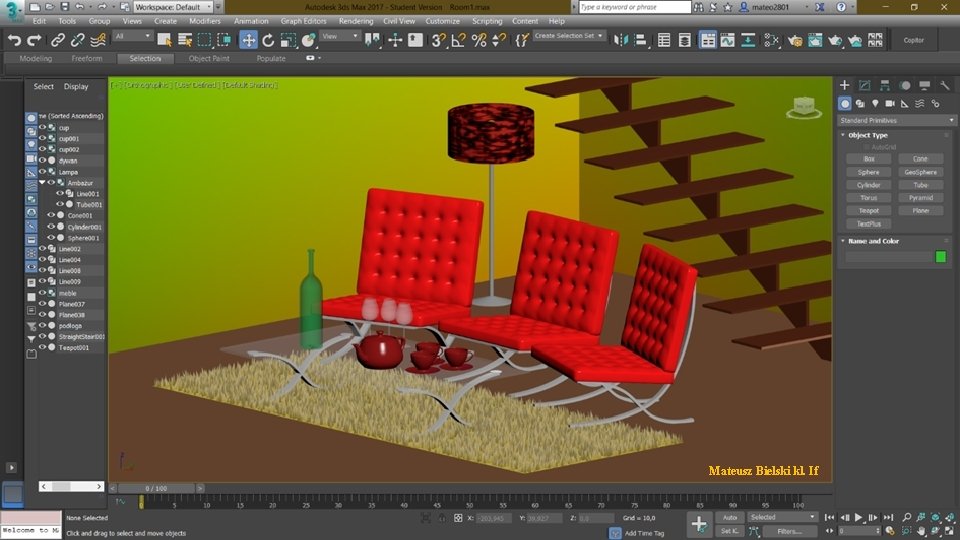Click the Cylinder object type button
The height and width of the screenshot is (540, 960).
pos(868,185)
